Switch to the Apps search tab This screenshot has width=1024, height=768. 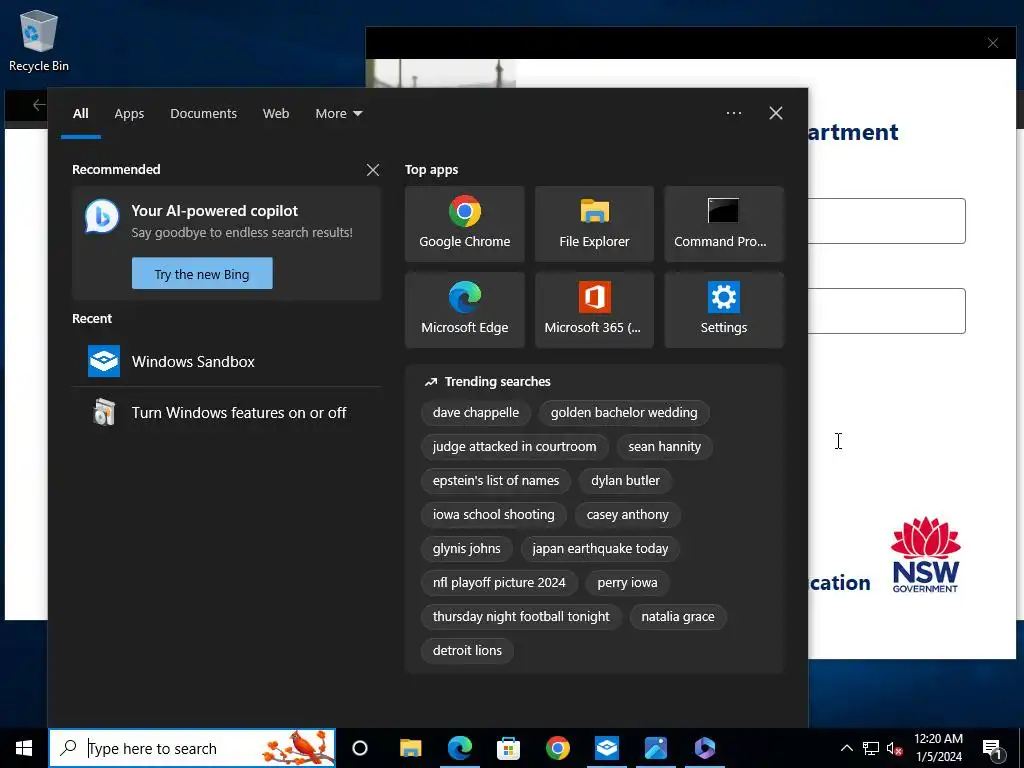[129, 114]
